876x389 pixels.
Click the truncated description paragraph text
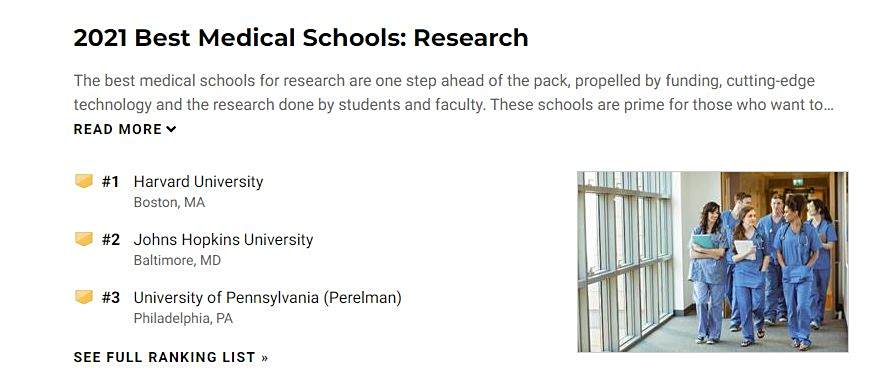[454, 93]
